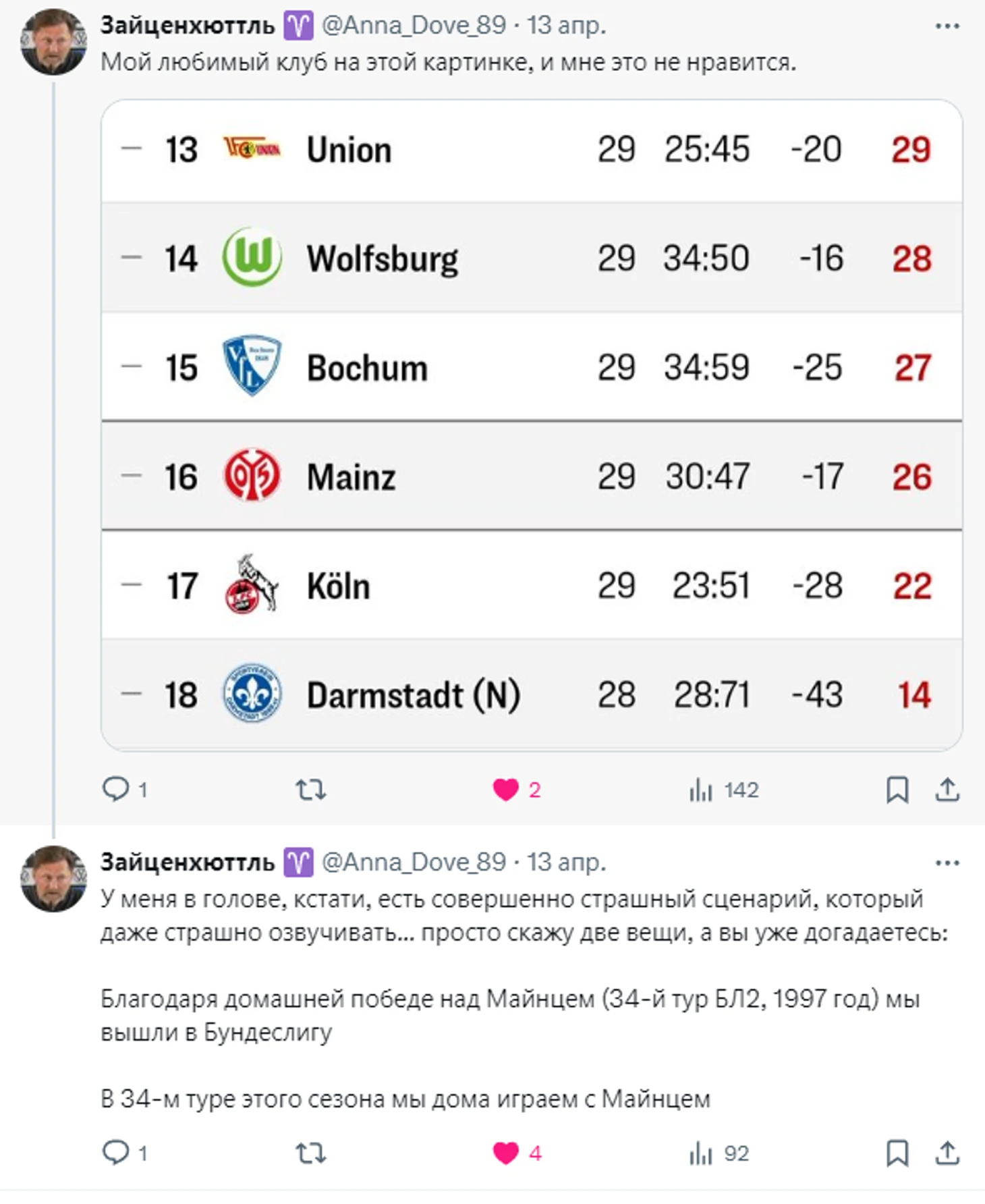Screen dimensions: 985x1204
Task: Open more options menu for second tweet
Action: (947, 863)
